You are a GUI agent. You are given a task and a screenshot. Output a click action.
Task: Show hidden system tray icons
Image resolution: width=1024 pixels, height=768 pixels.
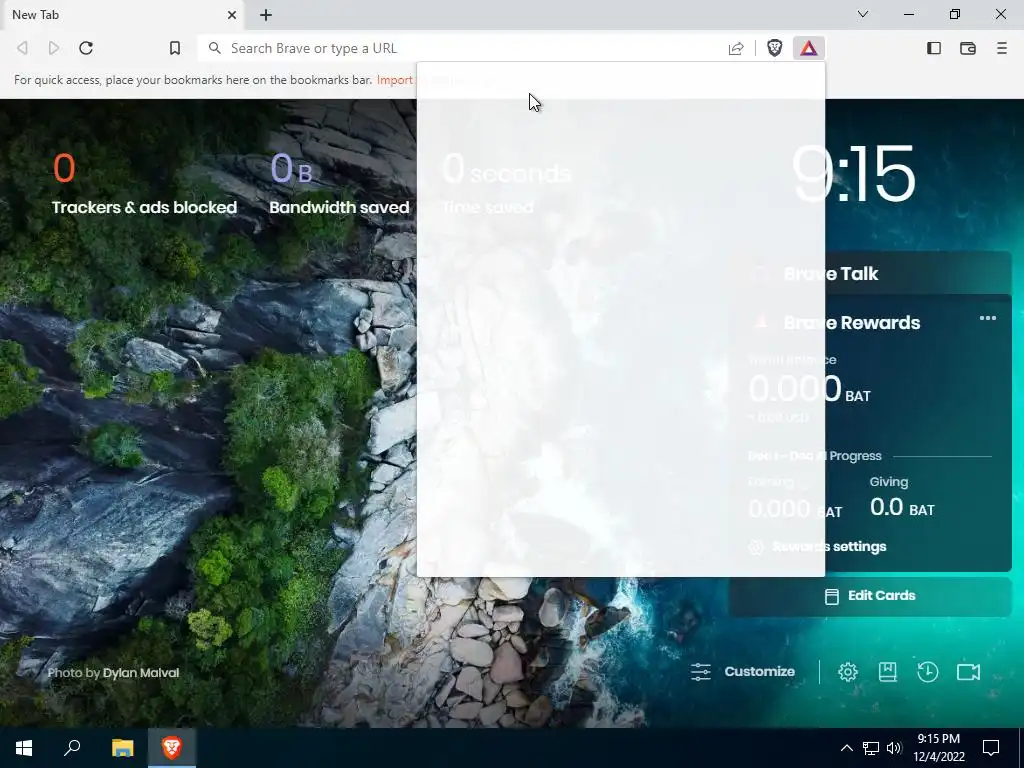(846, 748)
